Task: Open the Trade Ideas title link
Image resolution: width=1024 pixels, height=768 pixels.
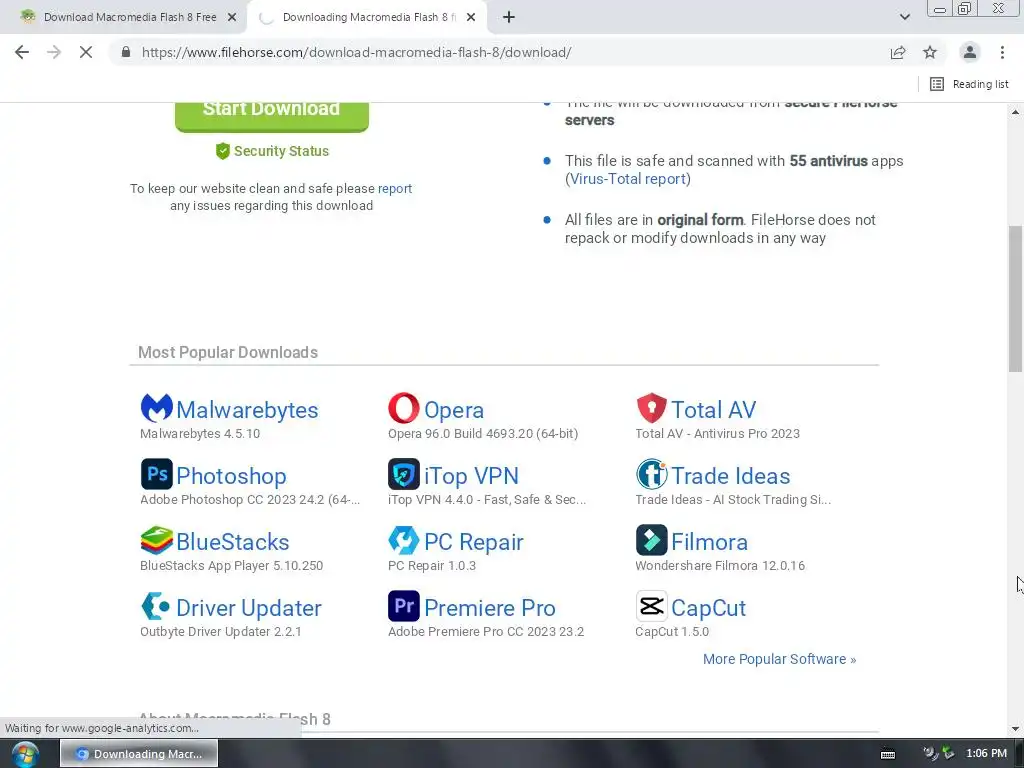Action: [x=731, y=476]
